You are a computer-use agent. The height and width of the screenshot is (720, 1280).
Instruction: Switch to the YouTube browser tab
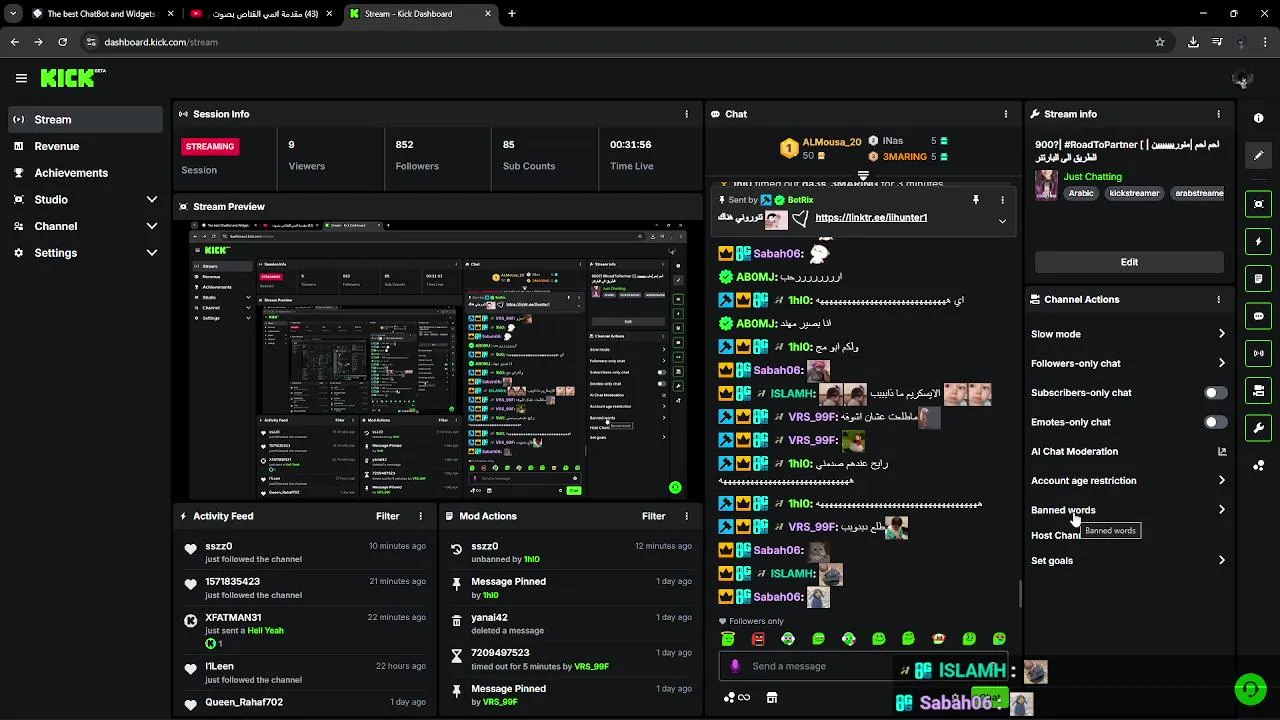(262, 14)
